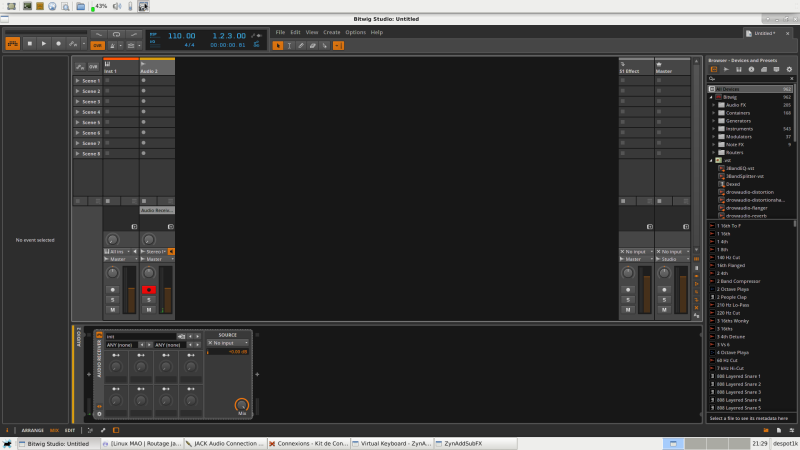
Task: Open Audio Receiver source 'No input' dropdown
Action: click(228, 343)
